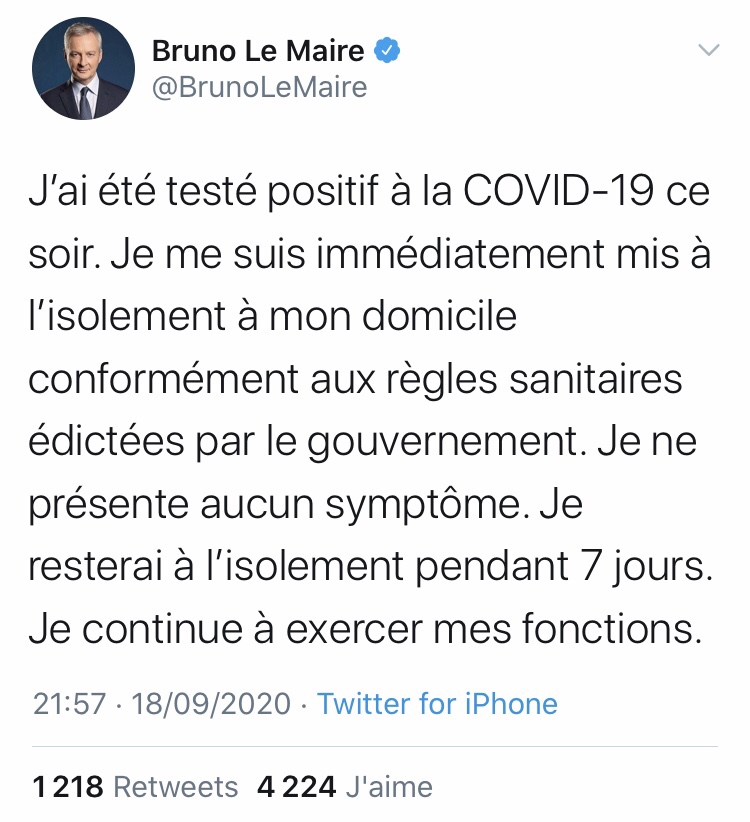The image size is (750, 822).
Task: Open the Retweets label link
Action: pos(176,787)
